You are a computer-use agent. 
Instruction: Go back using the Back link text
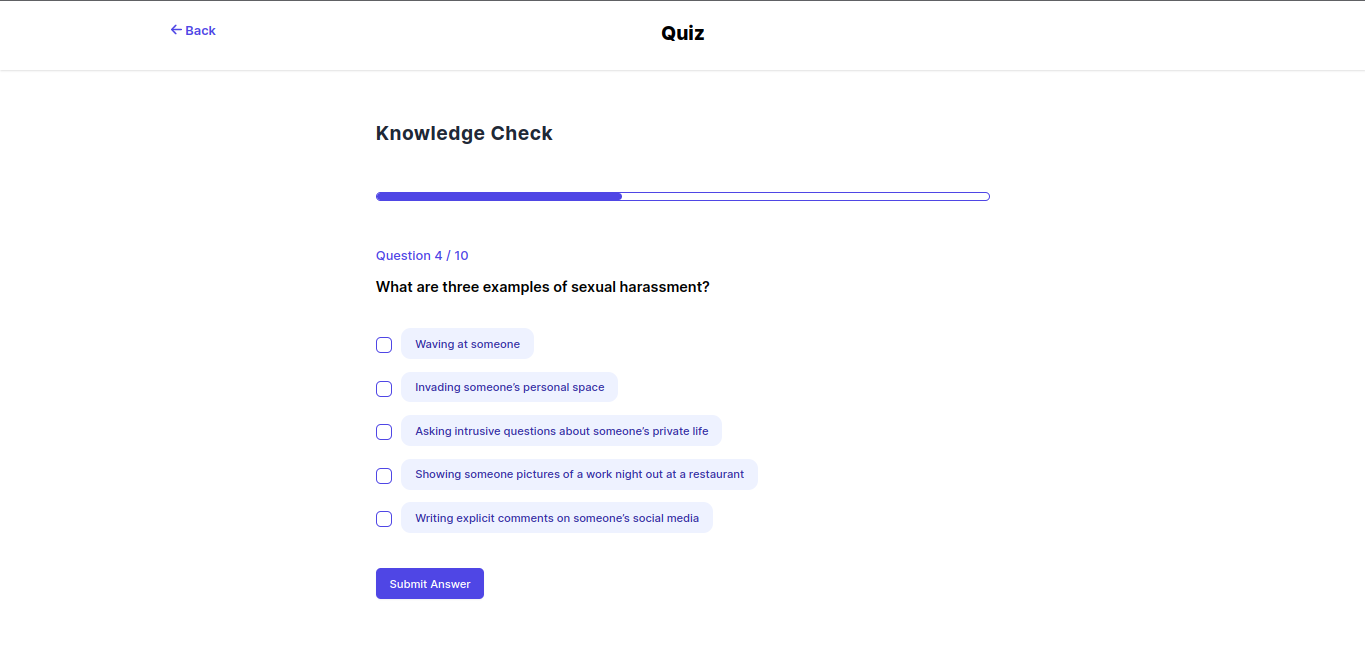coord(200,31)
